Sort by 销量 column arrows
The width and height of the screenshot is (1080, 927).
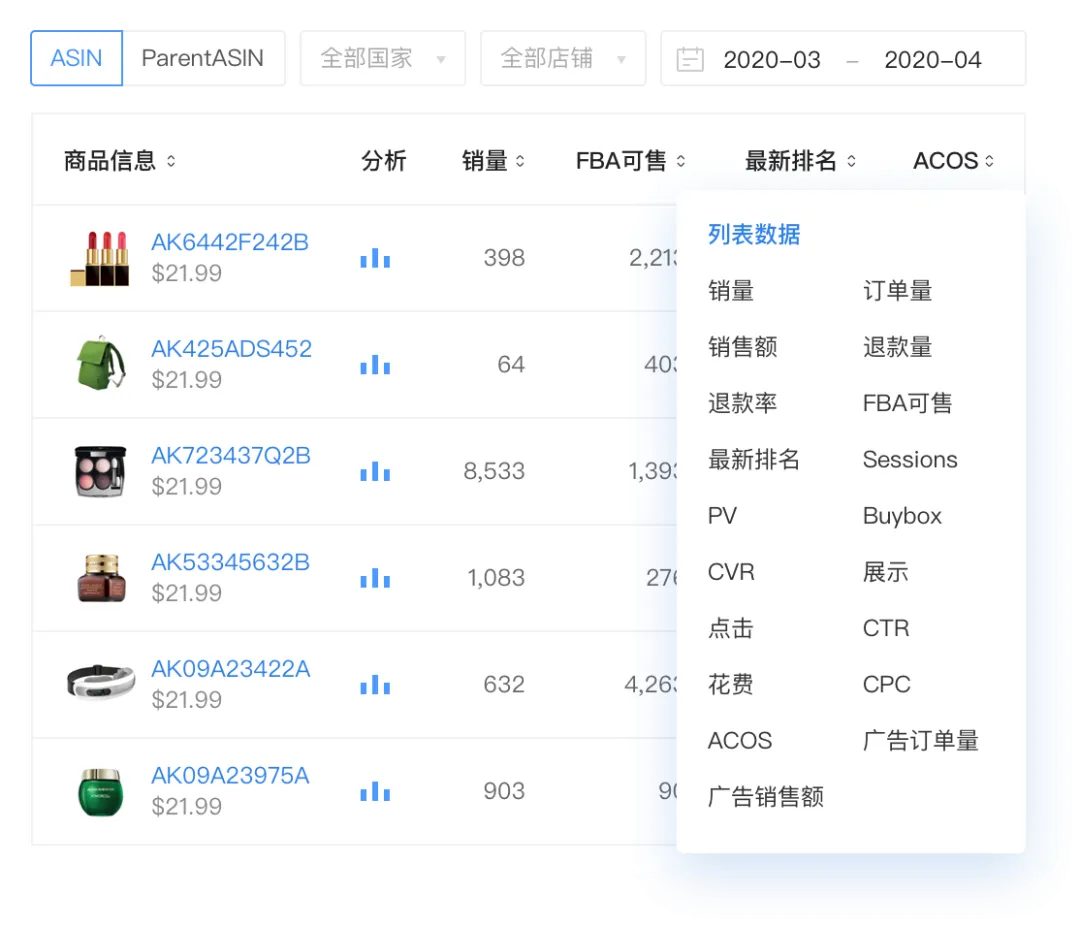(x=520, y=161)
